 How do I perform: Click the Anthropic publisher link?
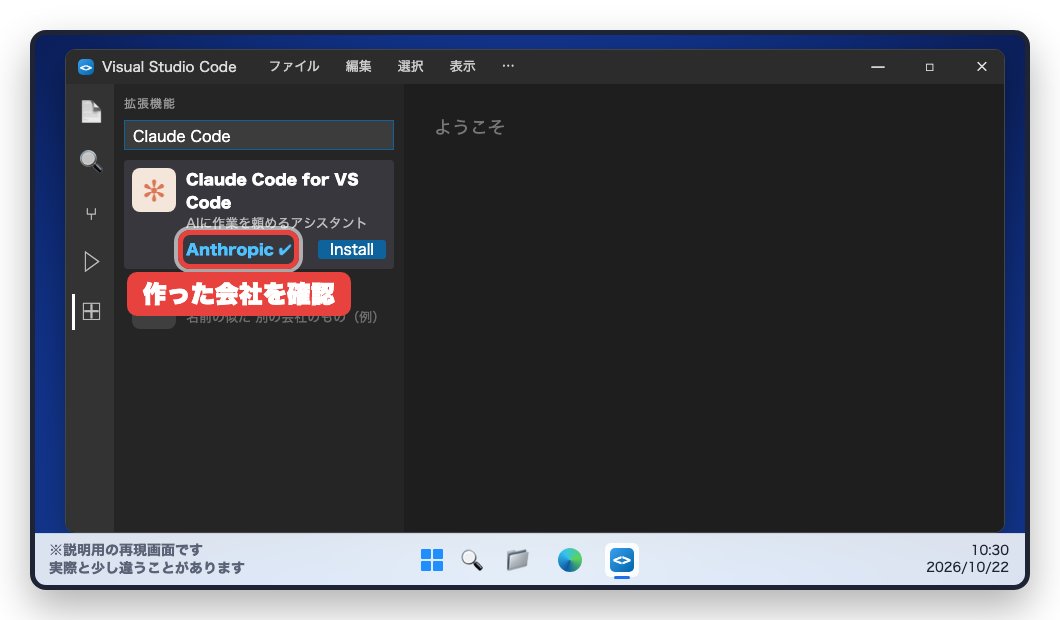239,249
